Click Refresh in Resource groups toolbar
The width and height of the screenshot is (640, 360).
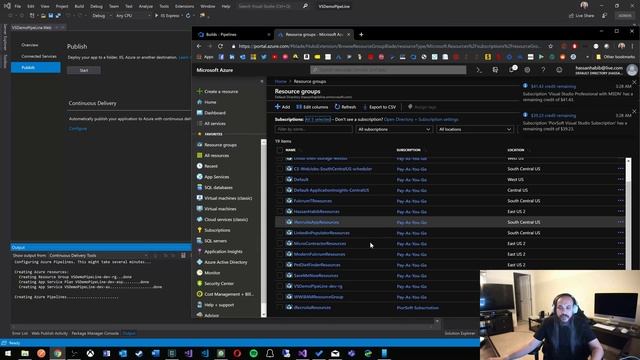click(x=345, y=107)
